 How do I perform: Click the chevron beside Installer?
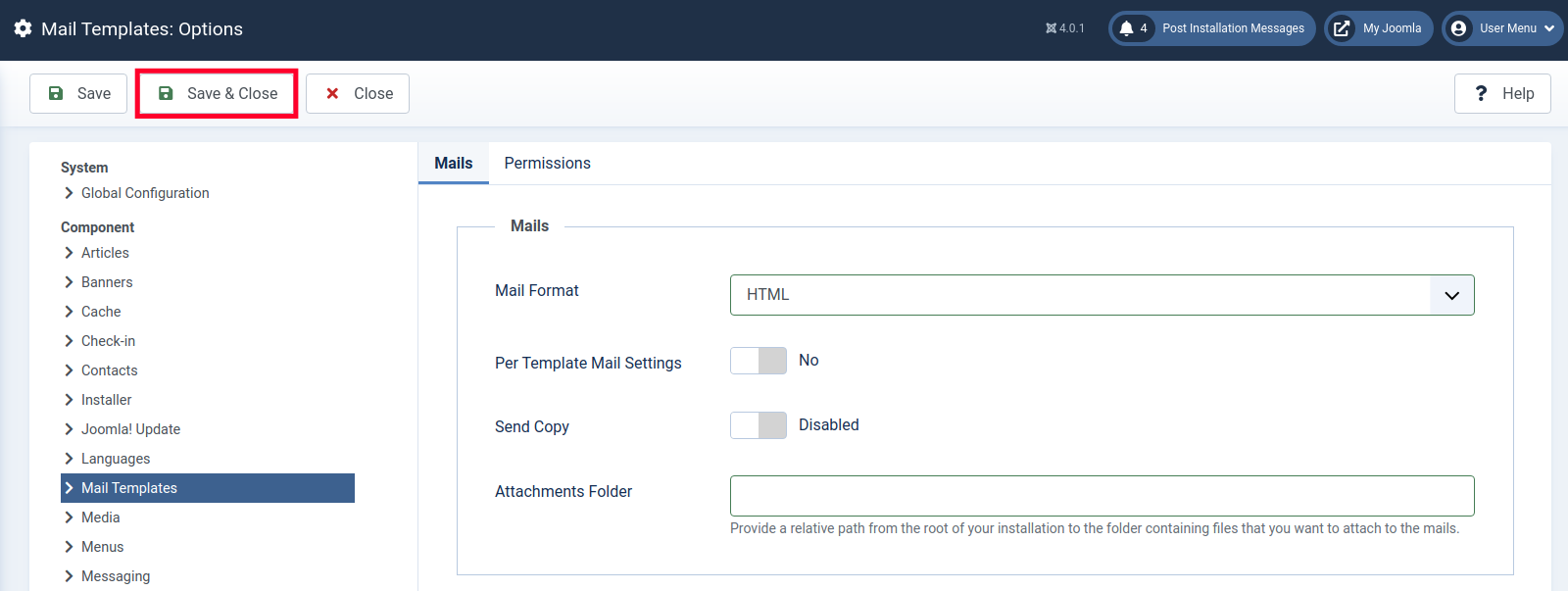pos(69,400)
